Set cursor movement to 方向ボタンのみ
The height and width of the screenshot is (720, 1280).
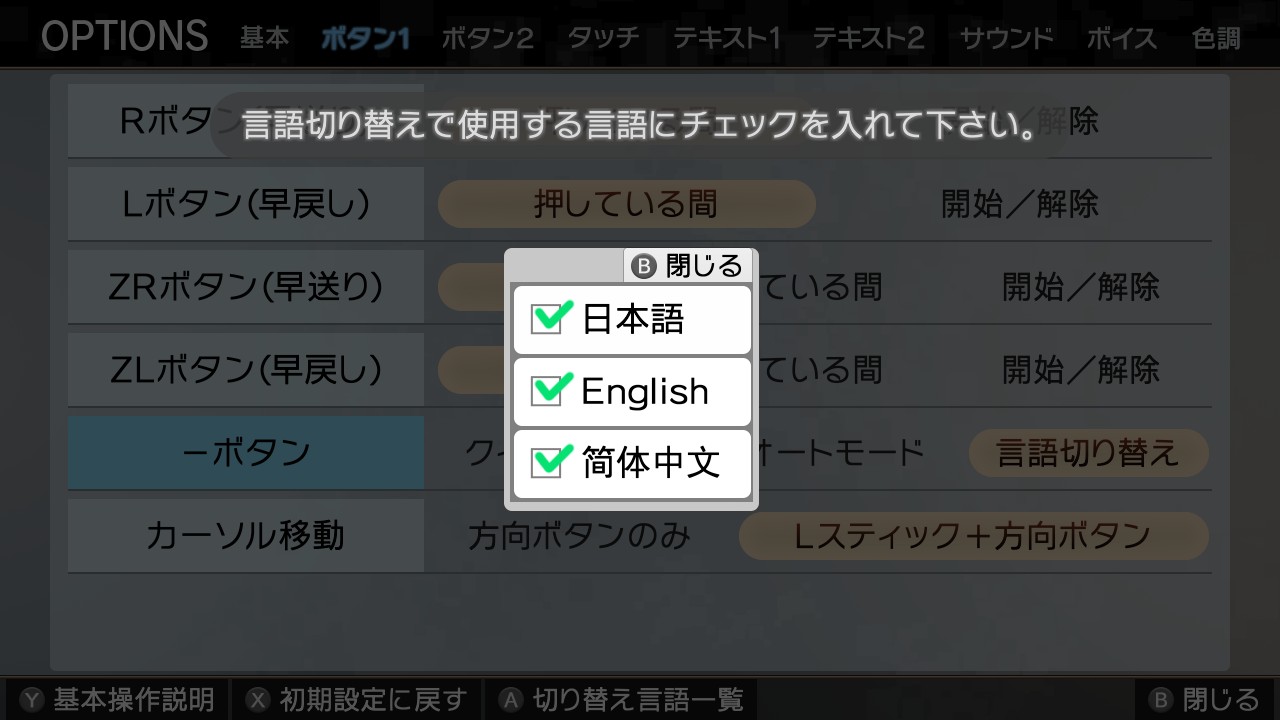tap(579, 536)
